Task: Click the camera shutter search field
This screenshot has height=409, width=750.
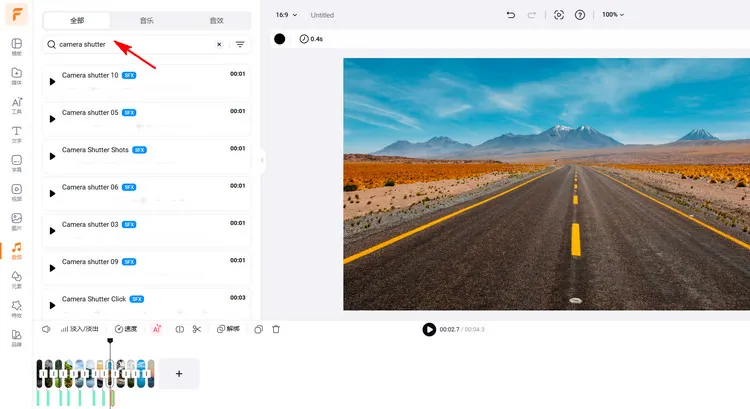Action: point(135,45)
